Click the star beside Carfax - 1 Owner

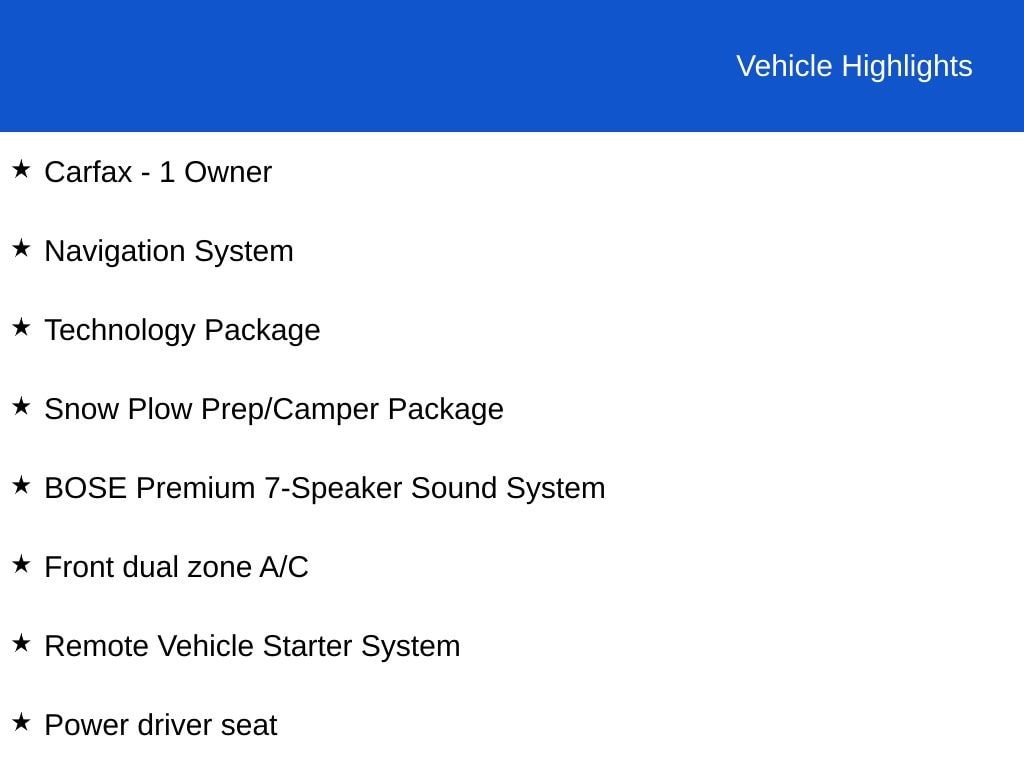click(x=21, y=169)
